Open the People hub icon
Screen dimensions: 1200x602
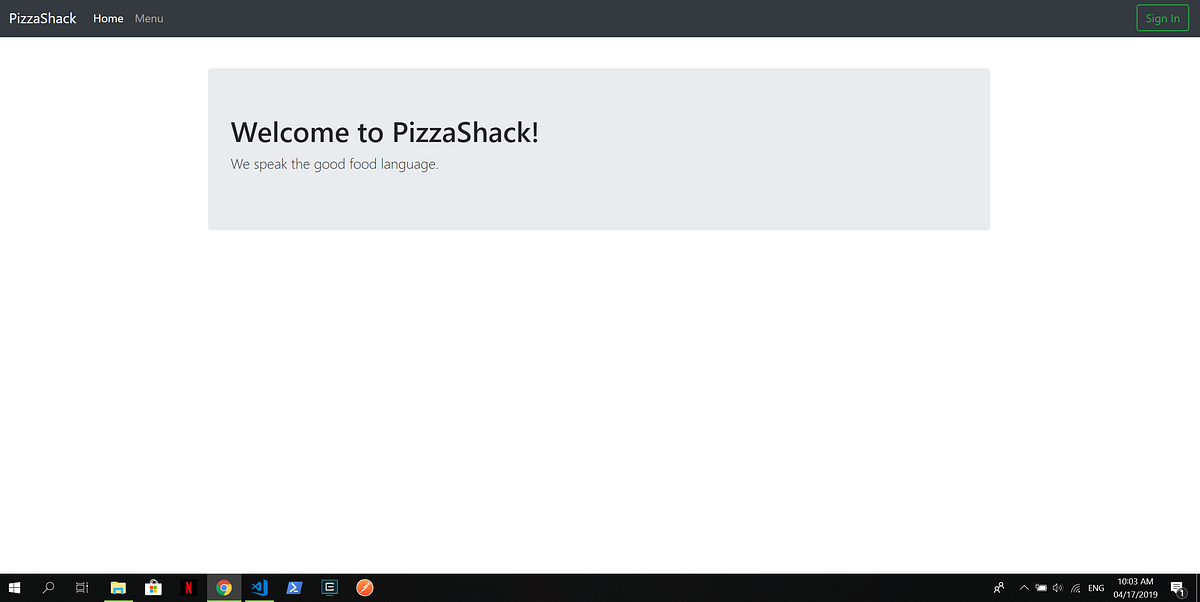coord(998,588)
